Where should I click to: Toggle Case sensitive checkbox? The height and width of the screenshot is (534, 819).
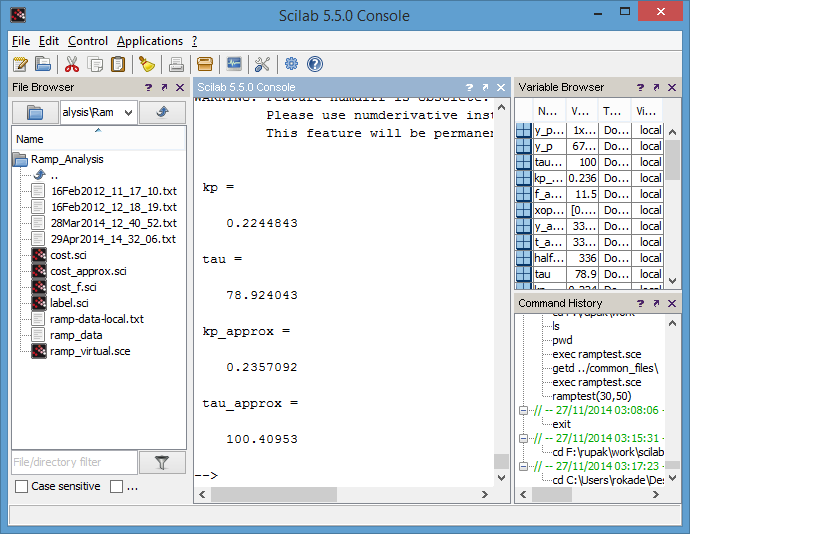(21, 486)
